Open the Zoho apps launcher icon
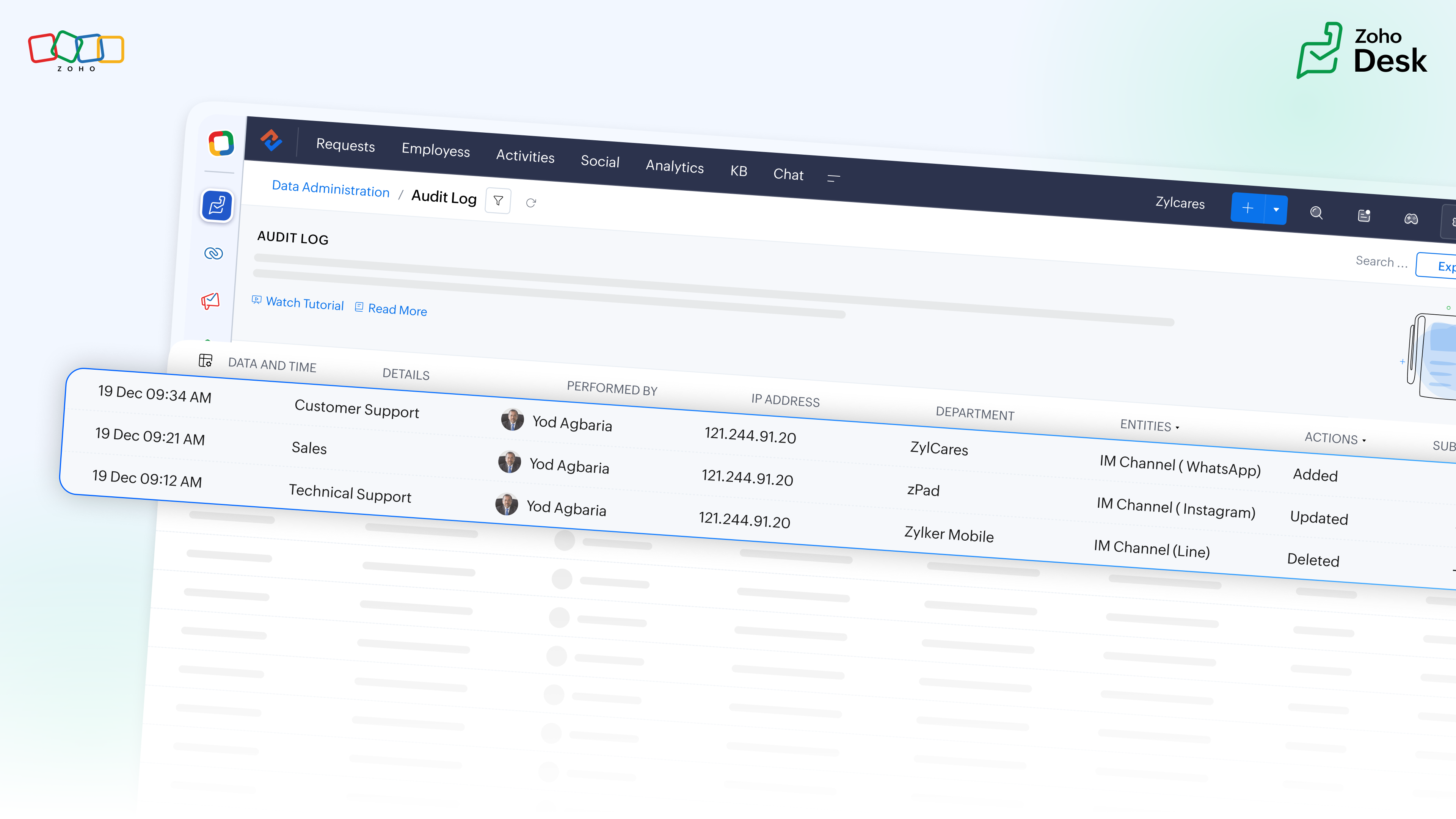This screenshot has height=819, width=1456. (x=221, y=143)
